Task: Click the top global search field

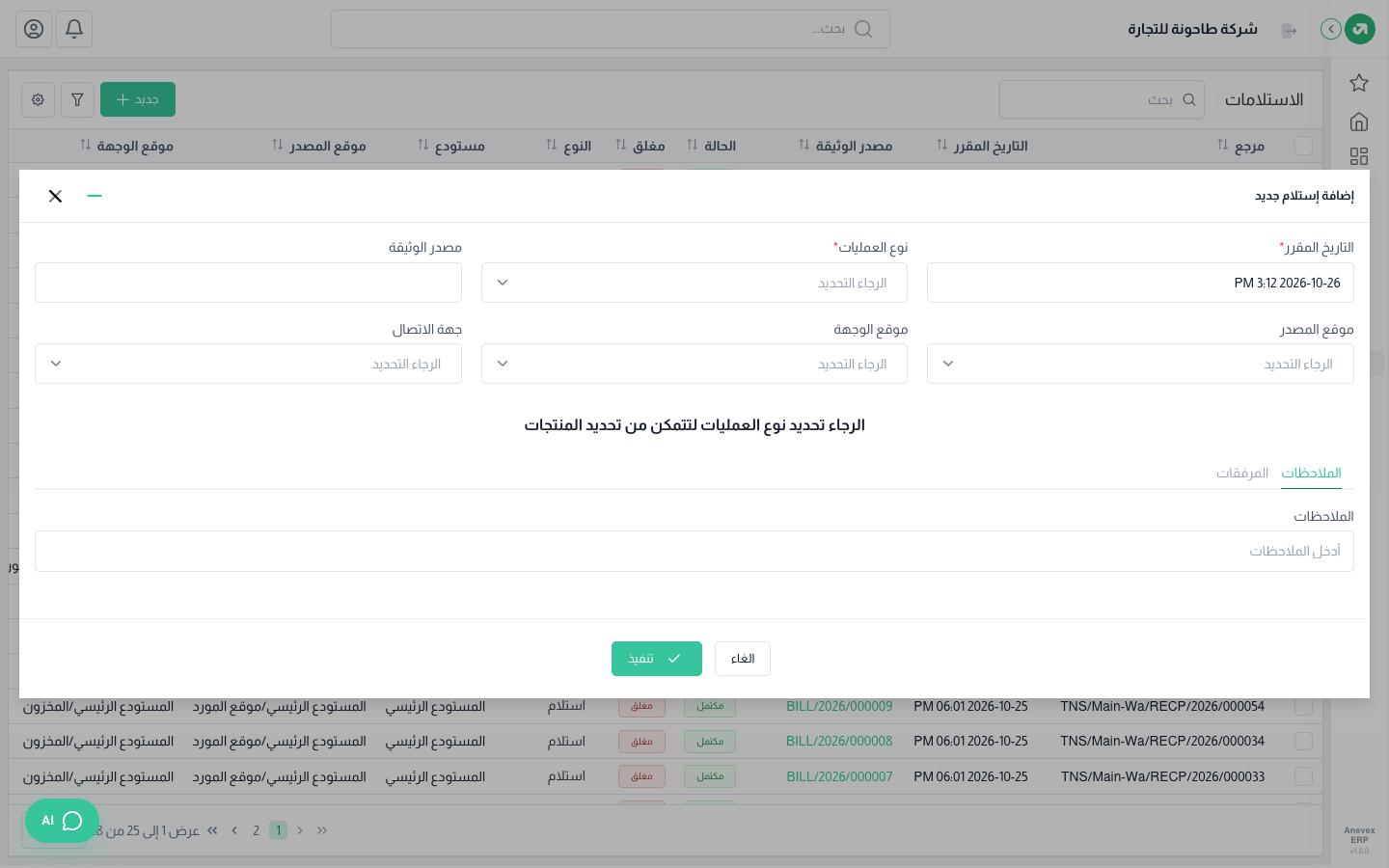Action: click(611, 29)
